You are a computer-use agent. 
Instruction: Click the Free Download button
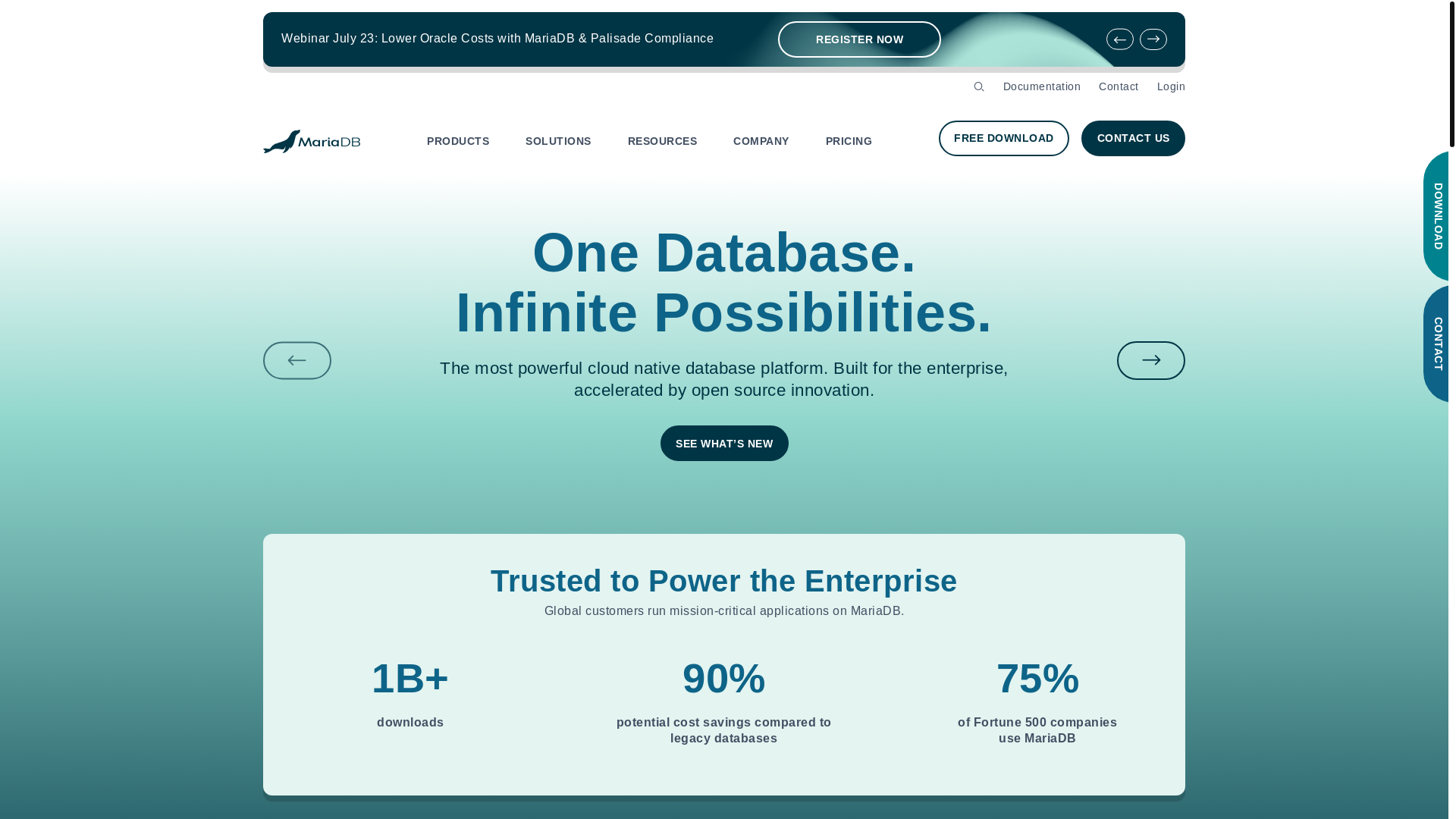[1003, 138]
